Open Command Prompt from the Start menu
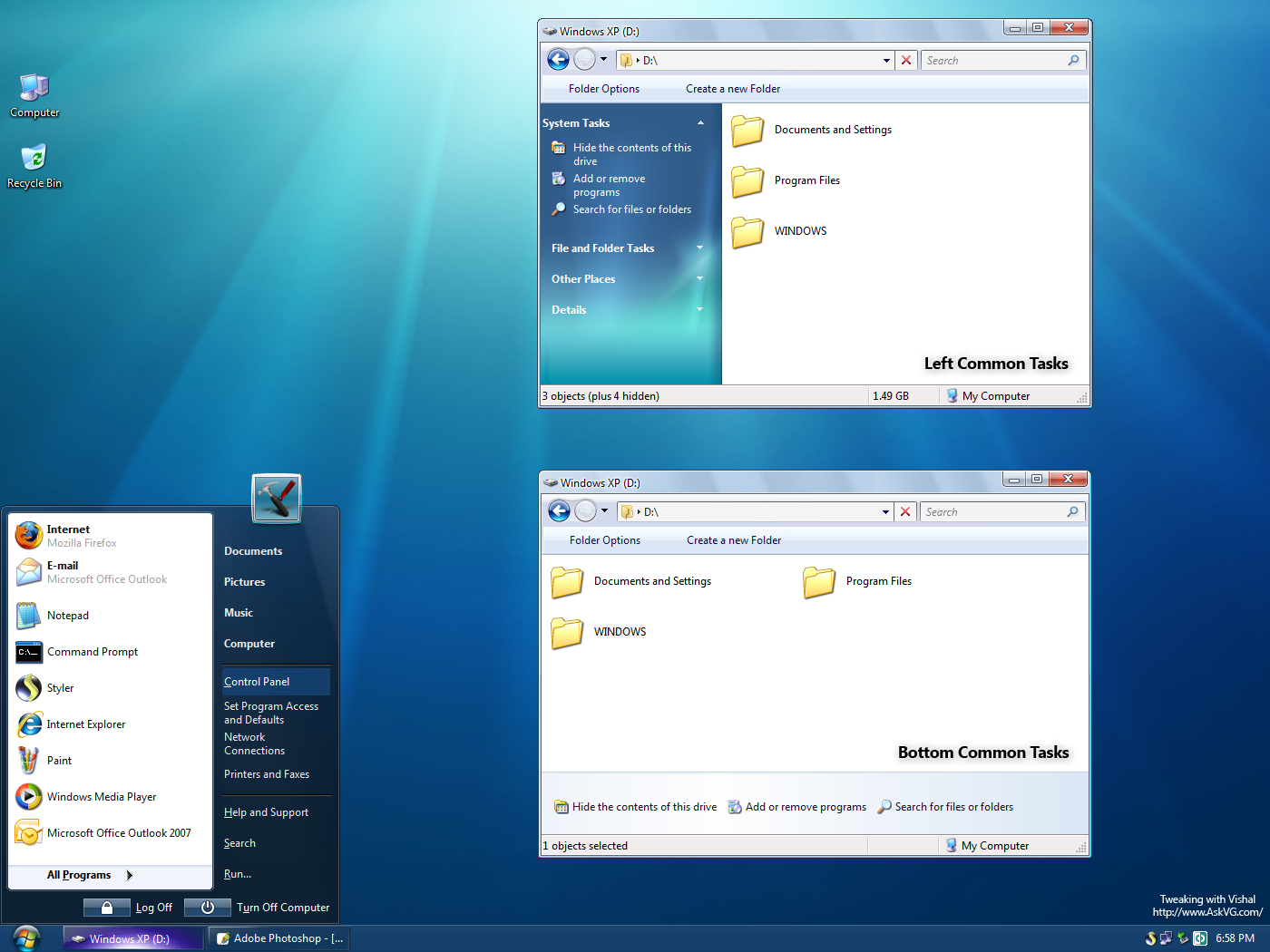Viewport: 1270px width, 952px height. tap(93, 652)
